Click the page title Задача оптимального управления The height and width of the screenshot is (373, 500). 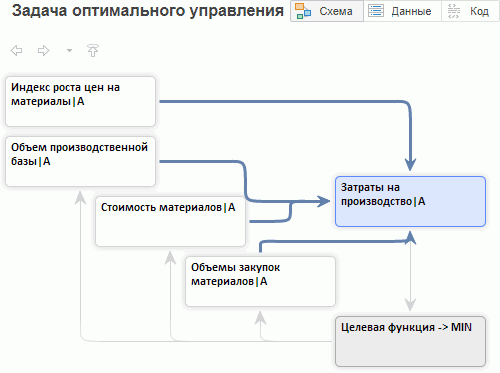(148, 11)
